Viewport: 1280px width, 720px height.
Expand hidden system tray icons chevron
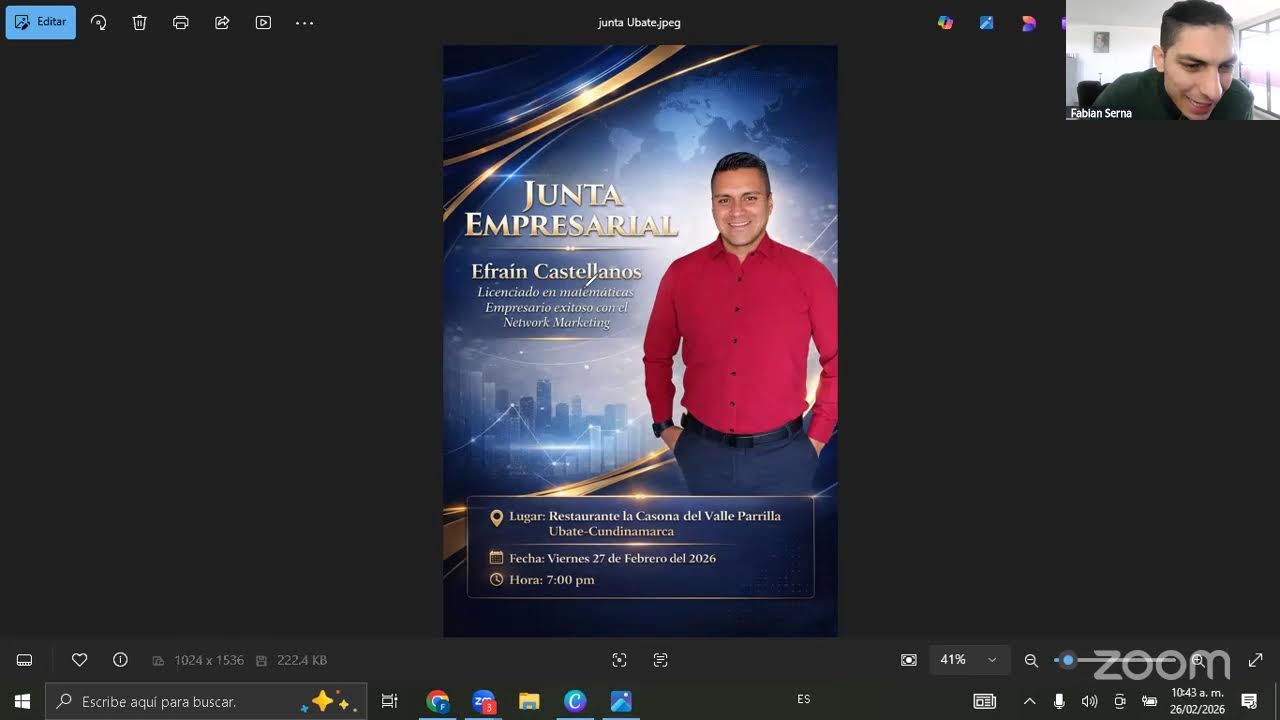tap(1030, 701)
